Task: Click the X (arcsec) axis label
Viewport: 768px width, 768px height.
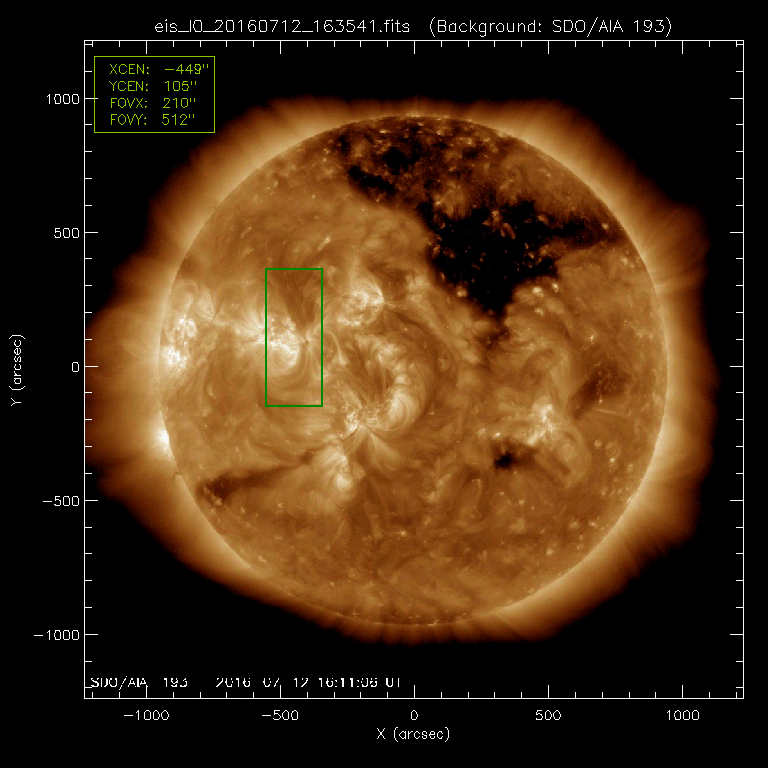Action: click(414, 735)
